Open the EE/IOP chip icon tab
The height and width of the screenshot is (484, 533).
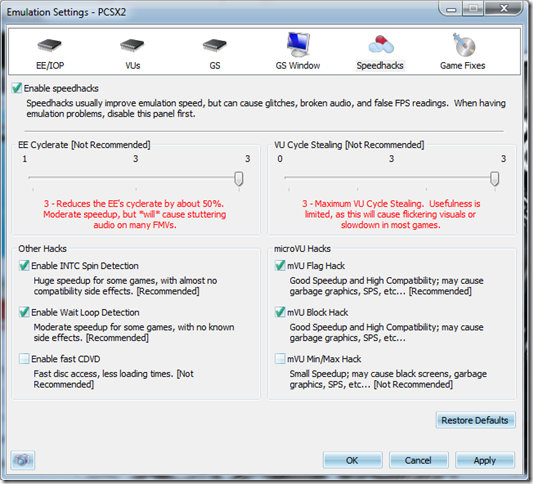tap(50, 45)
